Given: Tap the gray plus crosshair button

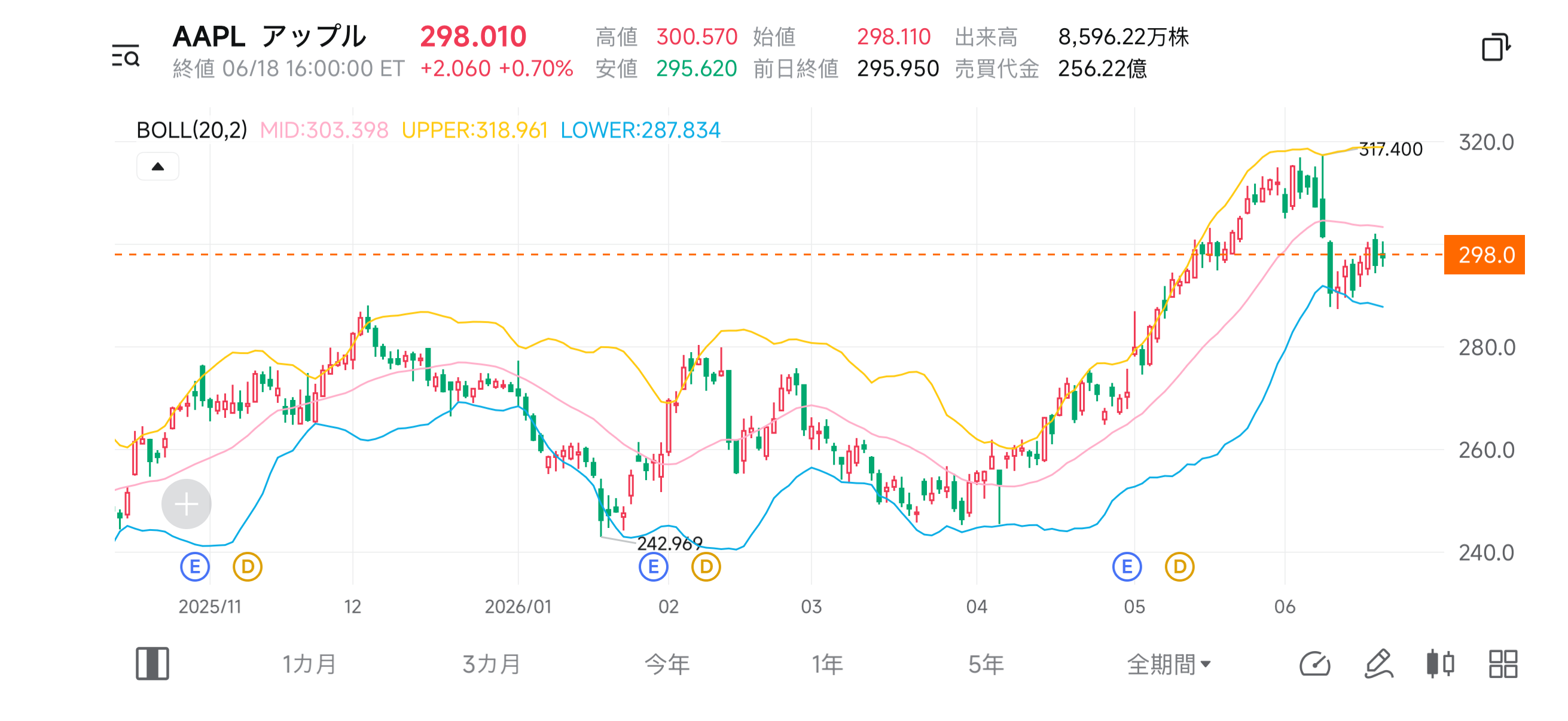Looking at the screenshot, I should (x=186, y=504).
